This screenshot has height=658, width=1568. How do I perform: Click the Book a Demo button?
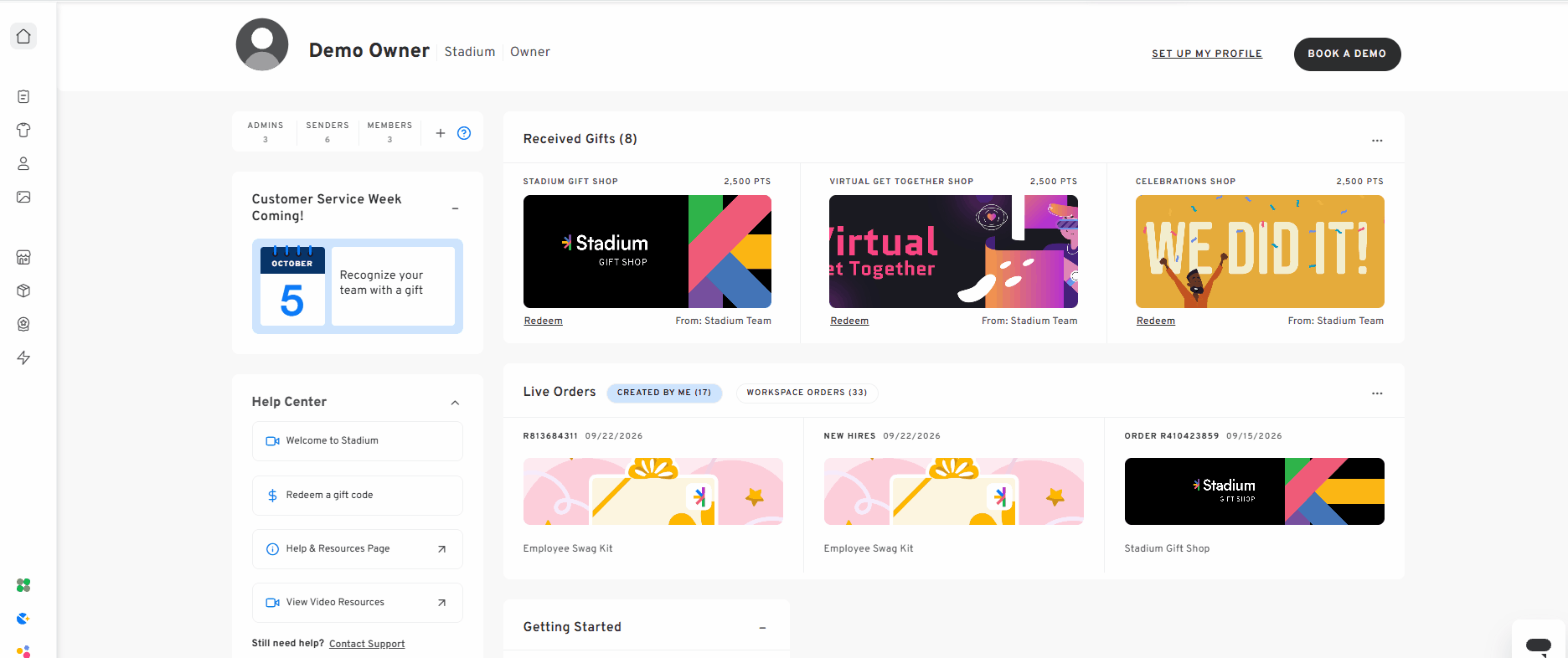coord(1347,54)
